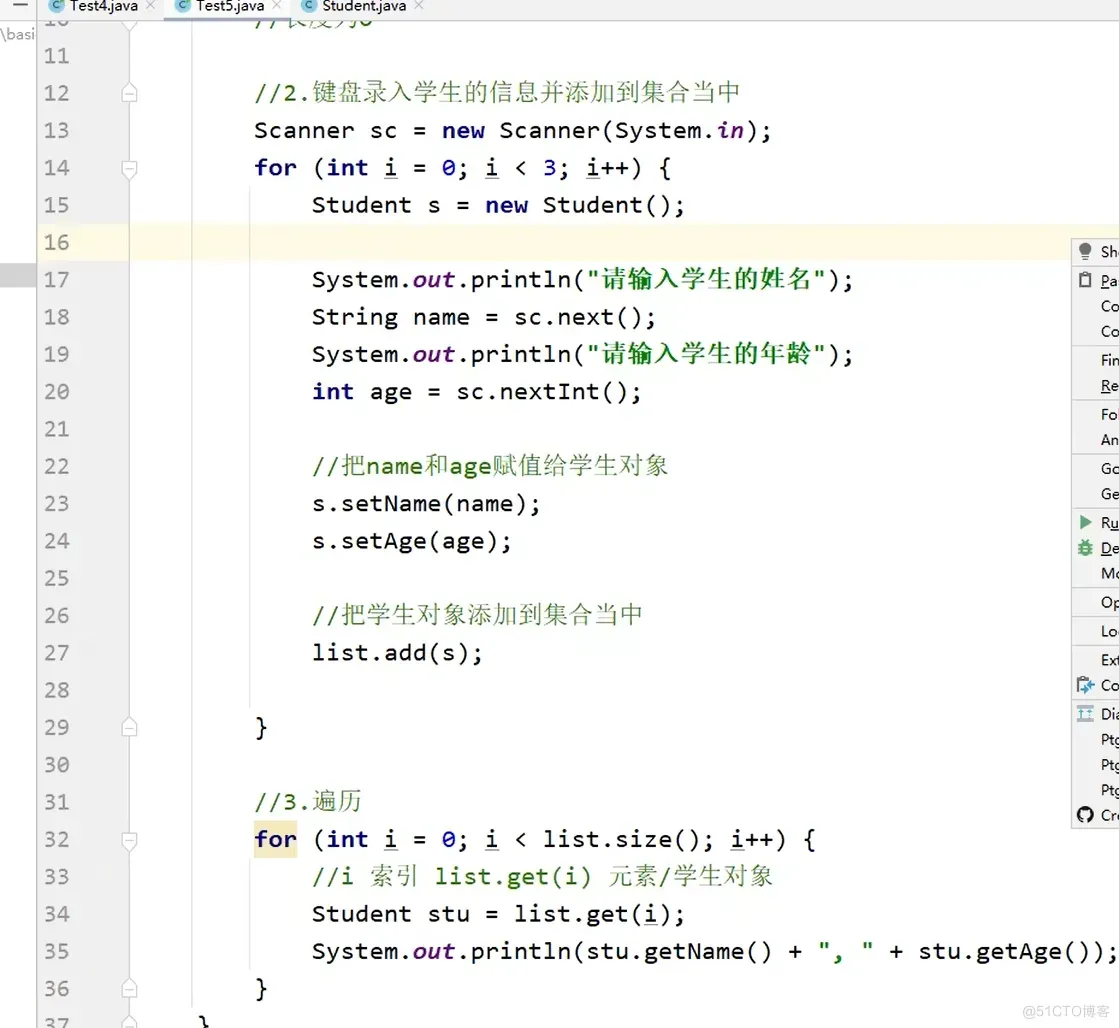
Task: Open the 'An' Analyze menu entry
Action: point(1109,440)
